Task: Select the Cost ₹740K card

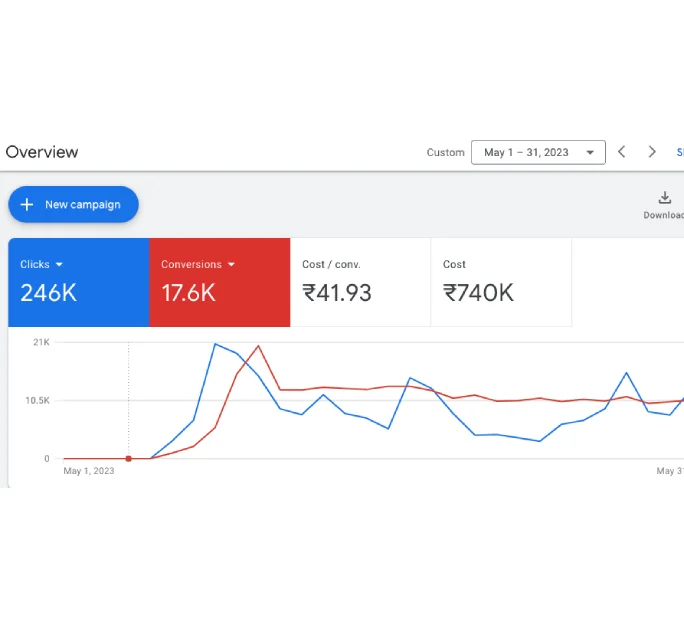Action: tap(501, 282)
